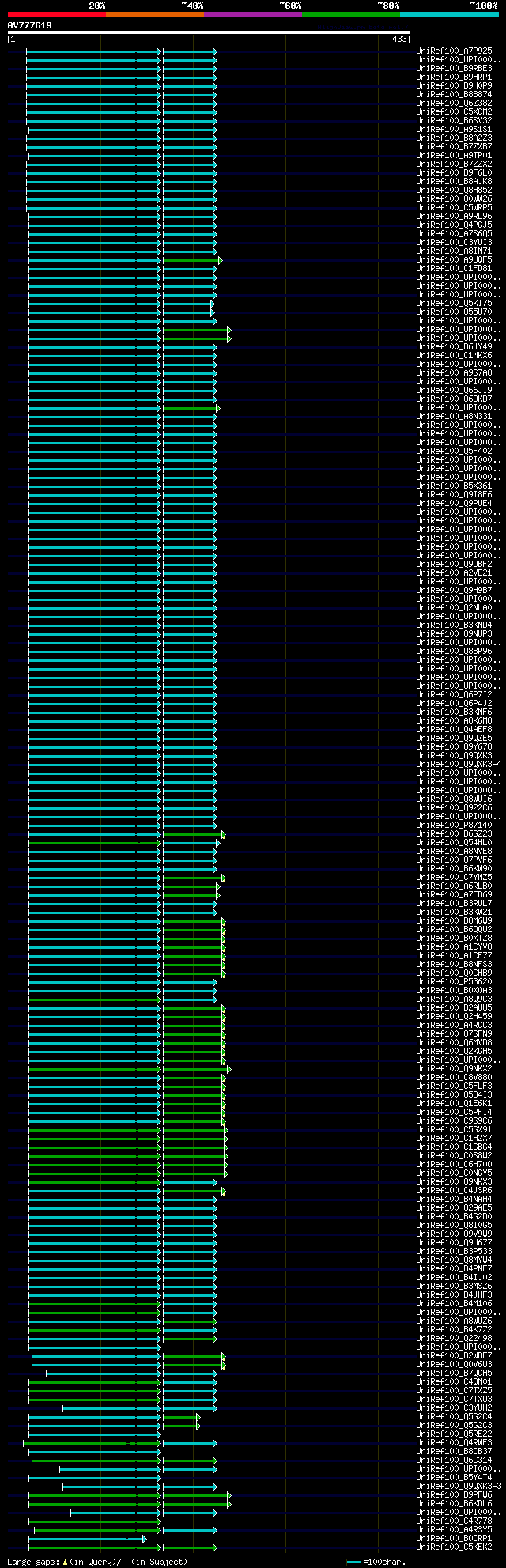The image size is (506, 1568).
Task: Select the UniRef100_Q6Z382 hit label
Action: pos(454,103)
